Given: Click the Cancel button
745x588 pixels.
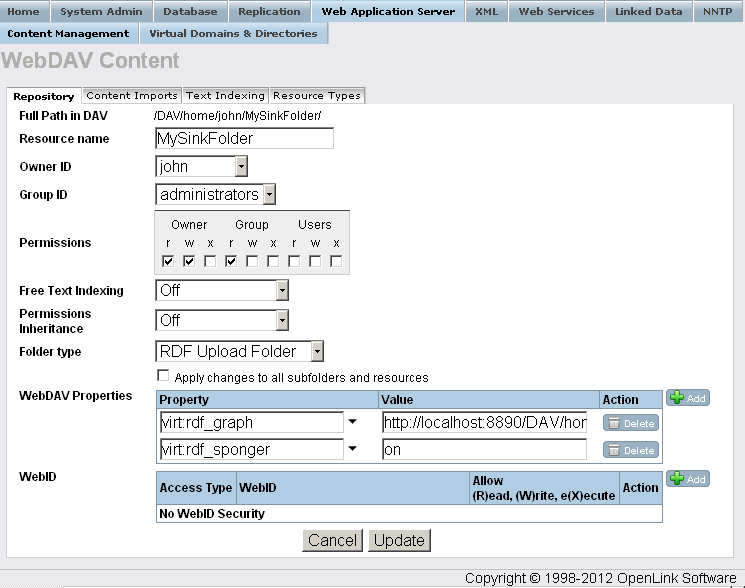Looking at the screenshot, I should point(333,540).
